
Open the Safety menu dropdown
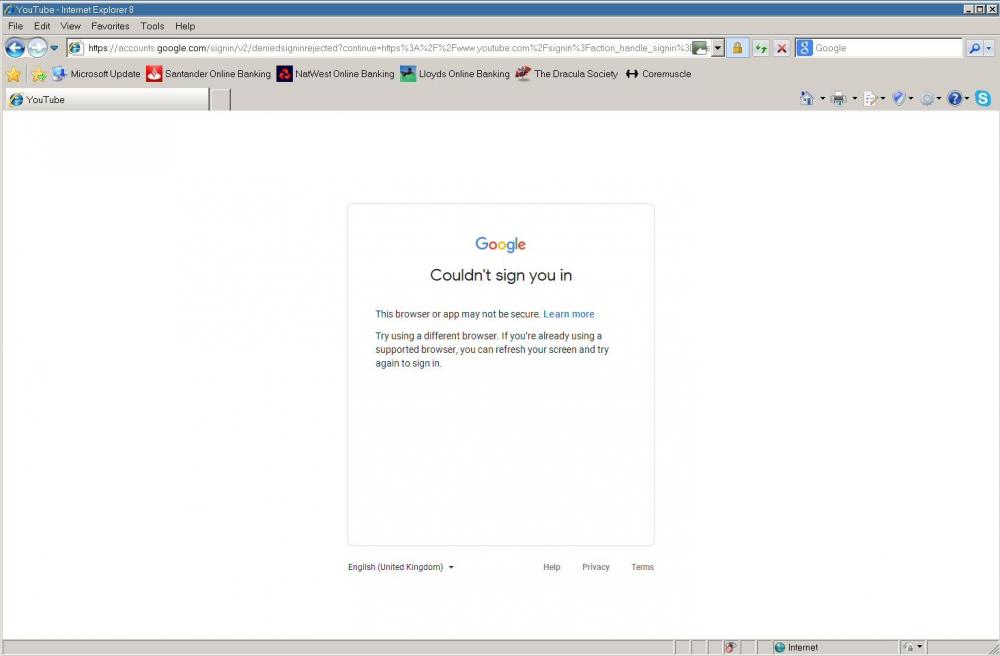[902, 98]
